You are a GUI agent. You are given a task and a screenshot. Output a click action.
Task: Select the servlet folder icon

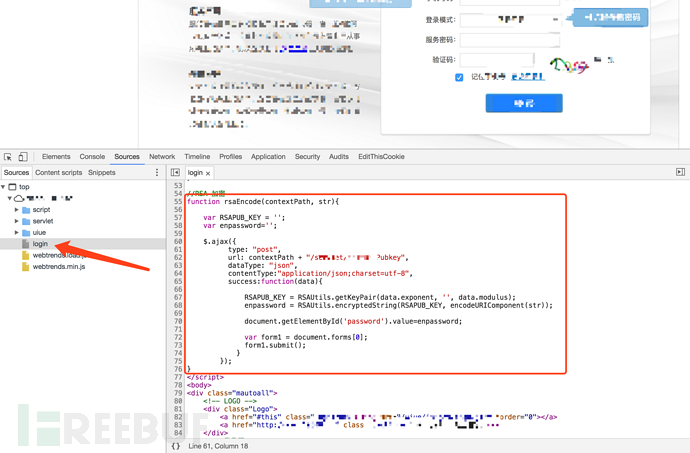(26, 221)
